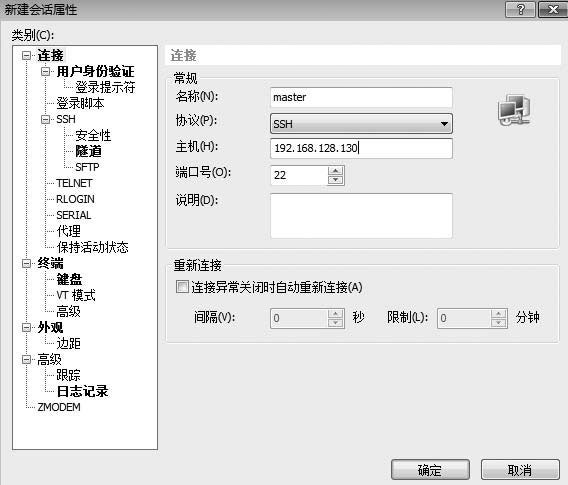Select ZMODEM in the category tree

click(59, 407)
